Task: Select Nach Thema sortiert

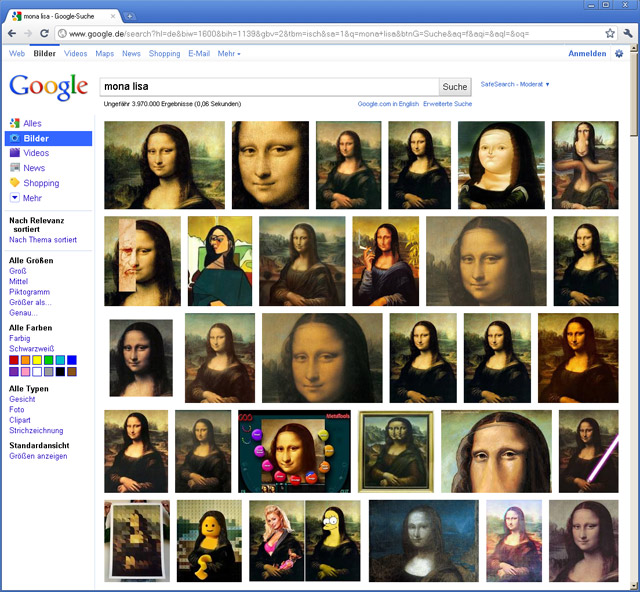Action: [43, 240]
